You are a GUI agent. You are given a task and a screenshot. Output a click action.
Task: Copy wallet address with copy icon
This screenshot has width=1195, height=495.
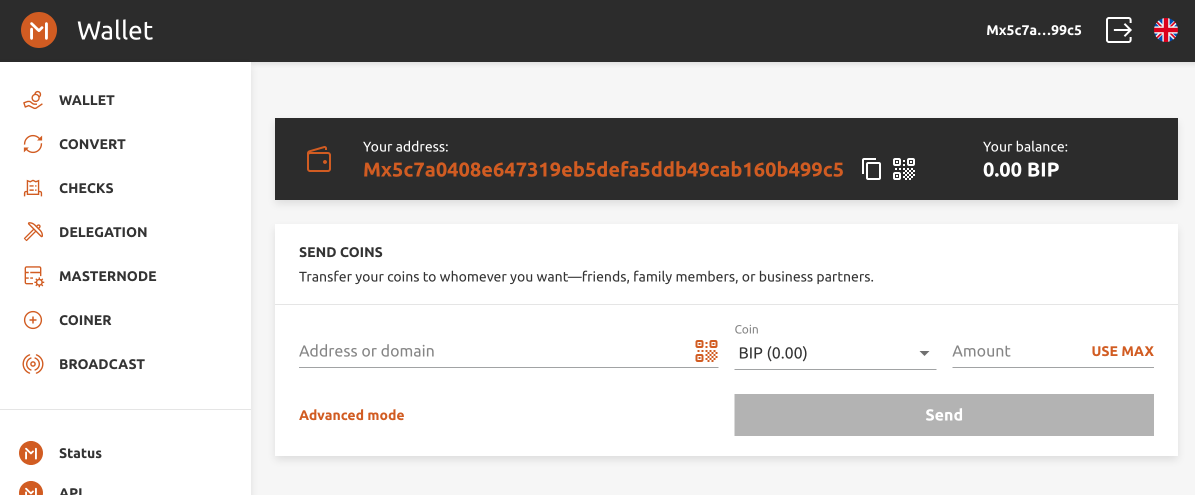point(871,169)
